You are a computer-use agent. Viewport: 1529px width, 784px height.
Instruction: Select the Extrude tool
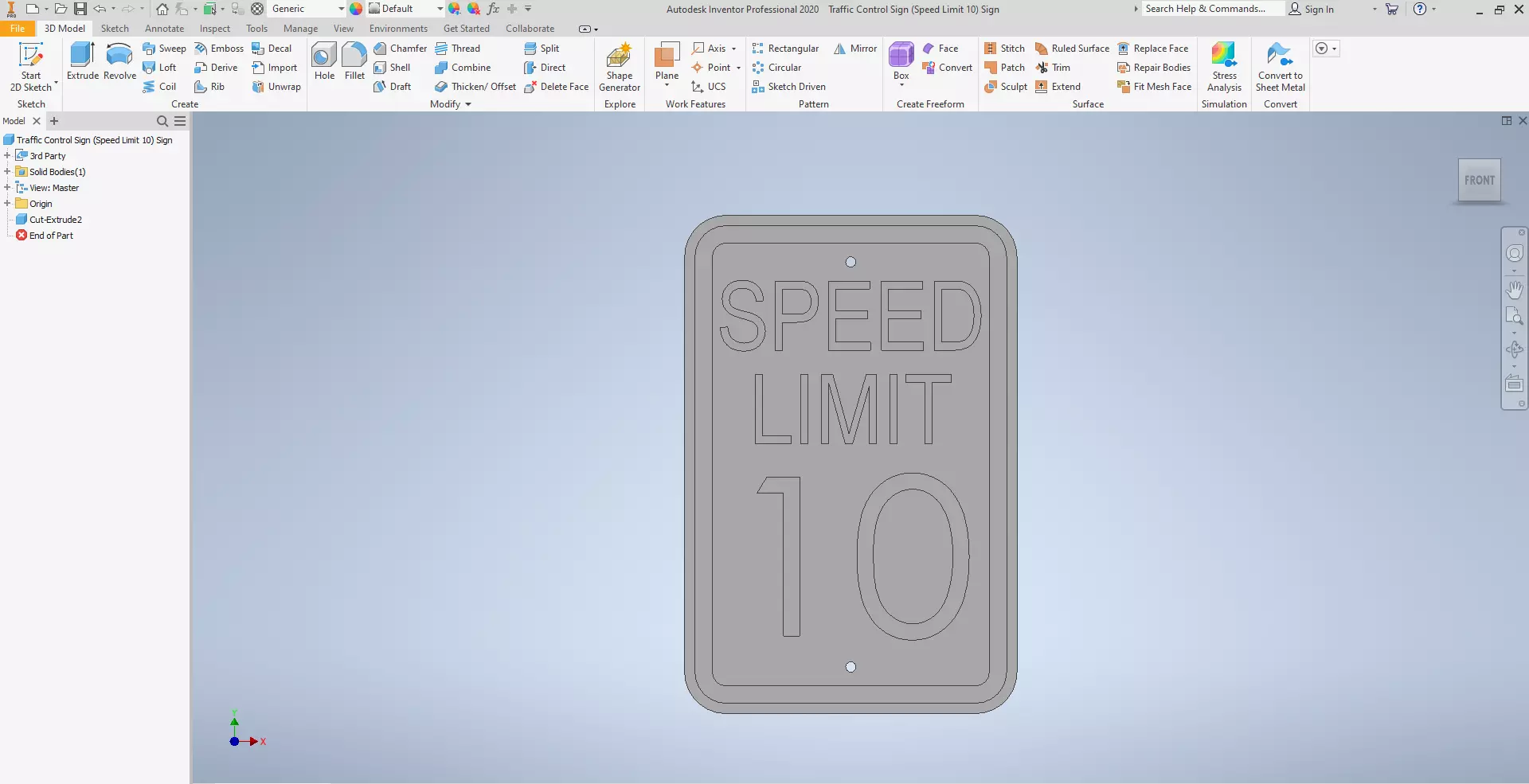pyautogui.click(x=83, y=62)
